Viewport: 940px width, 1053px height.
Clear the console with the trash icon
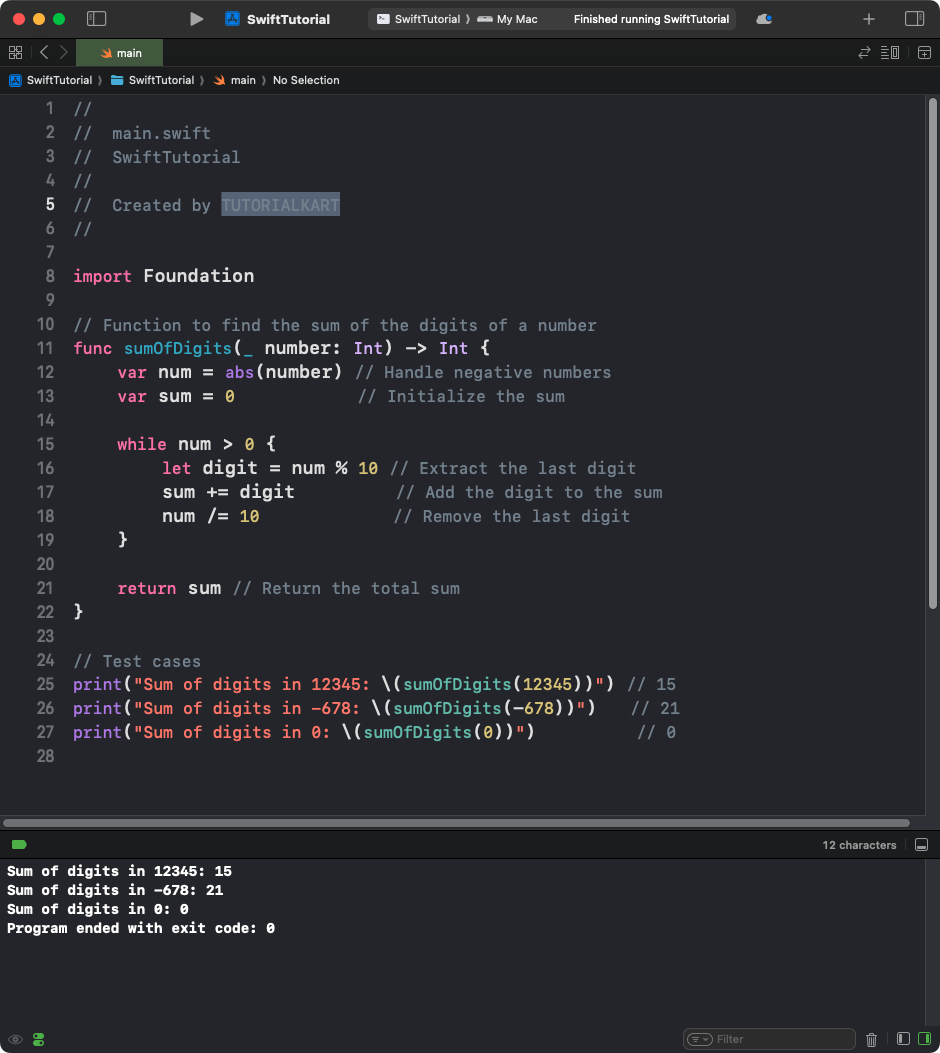(871, 1039)
